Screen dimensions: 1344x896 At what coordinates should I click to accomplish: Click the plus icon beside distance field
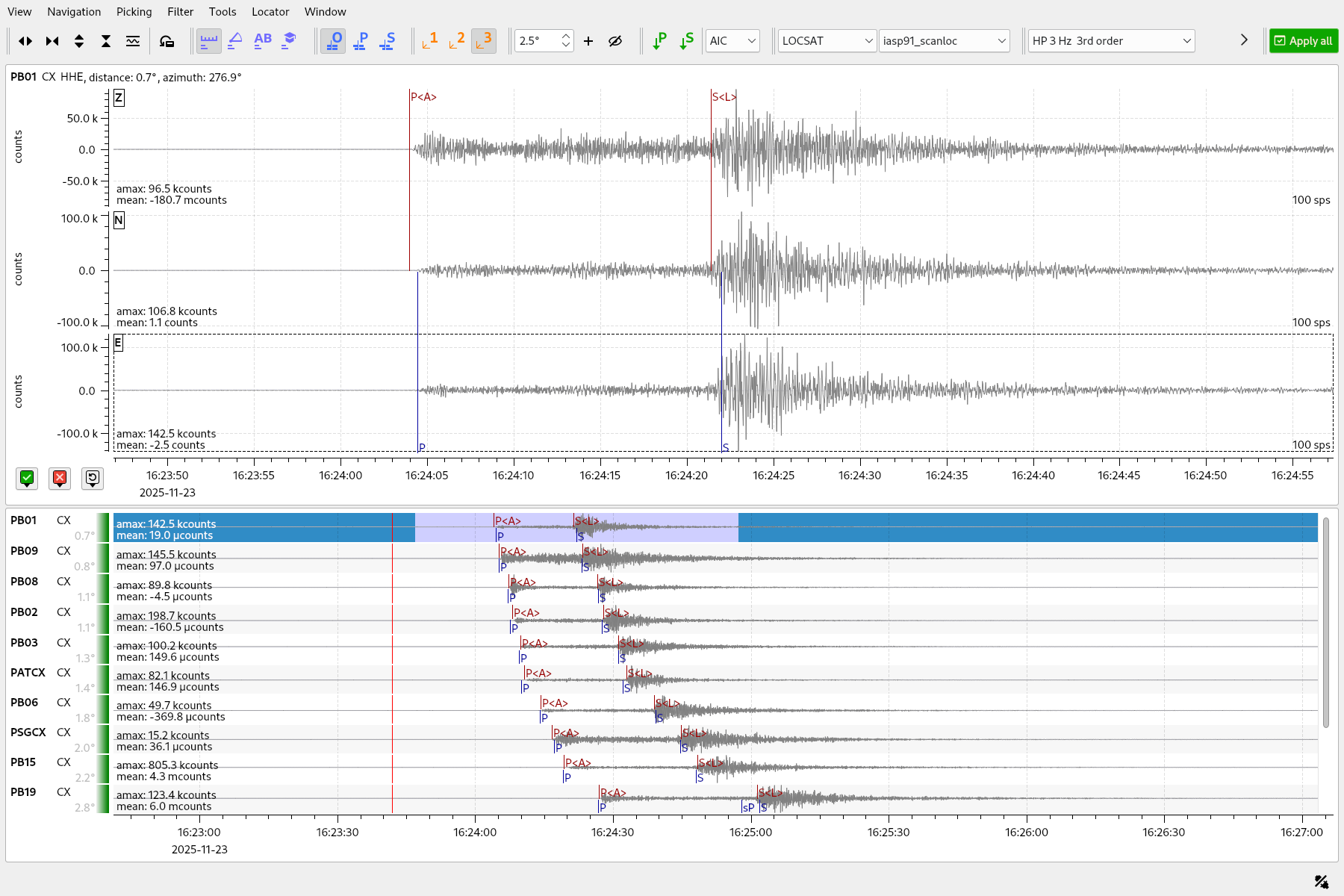[588, 41]
